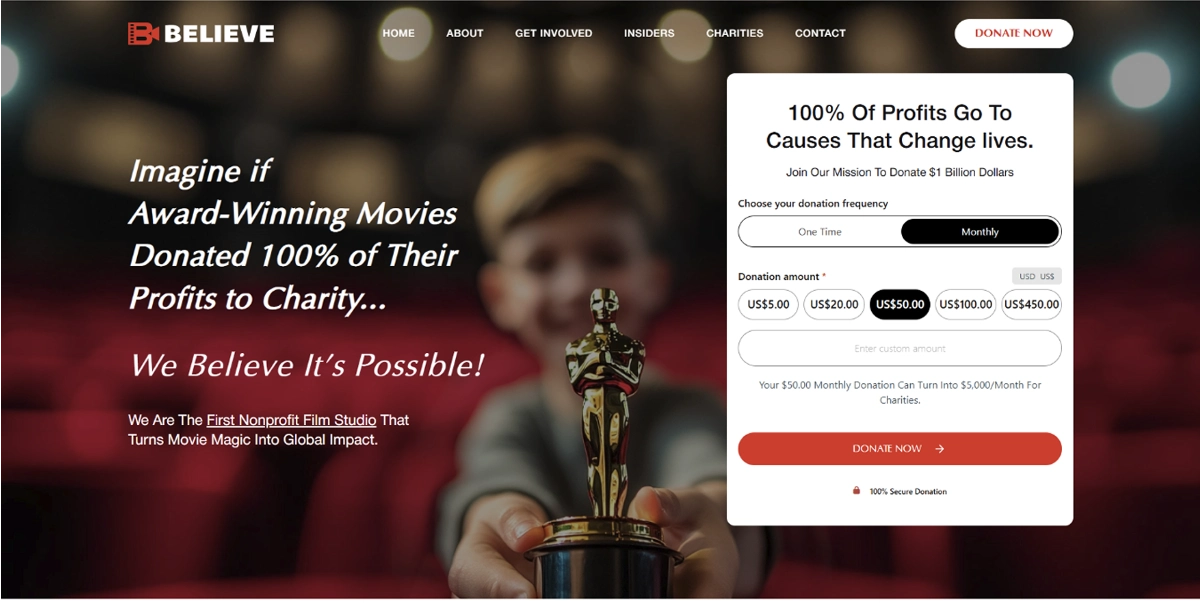Choose the US$100.00 donation amount
This screenshot has width=1200, height=603.
click(x=966, y=305)
